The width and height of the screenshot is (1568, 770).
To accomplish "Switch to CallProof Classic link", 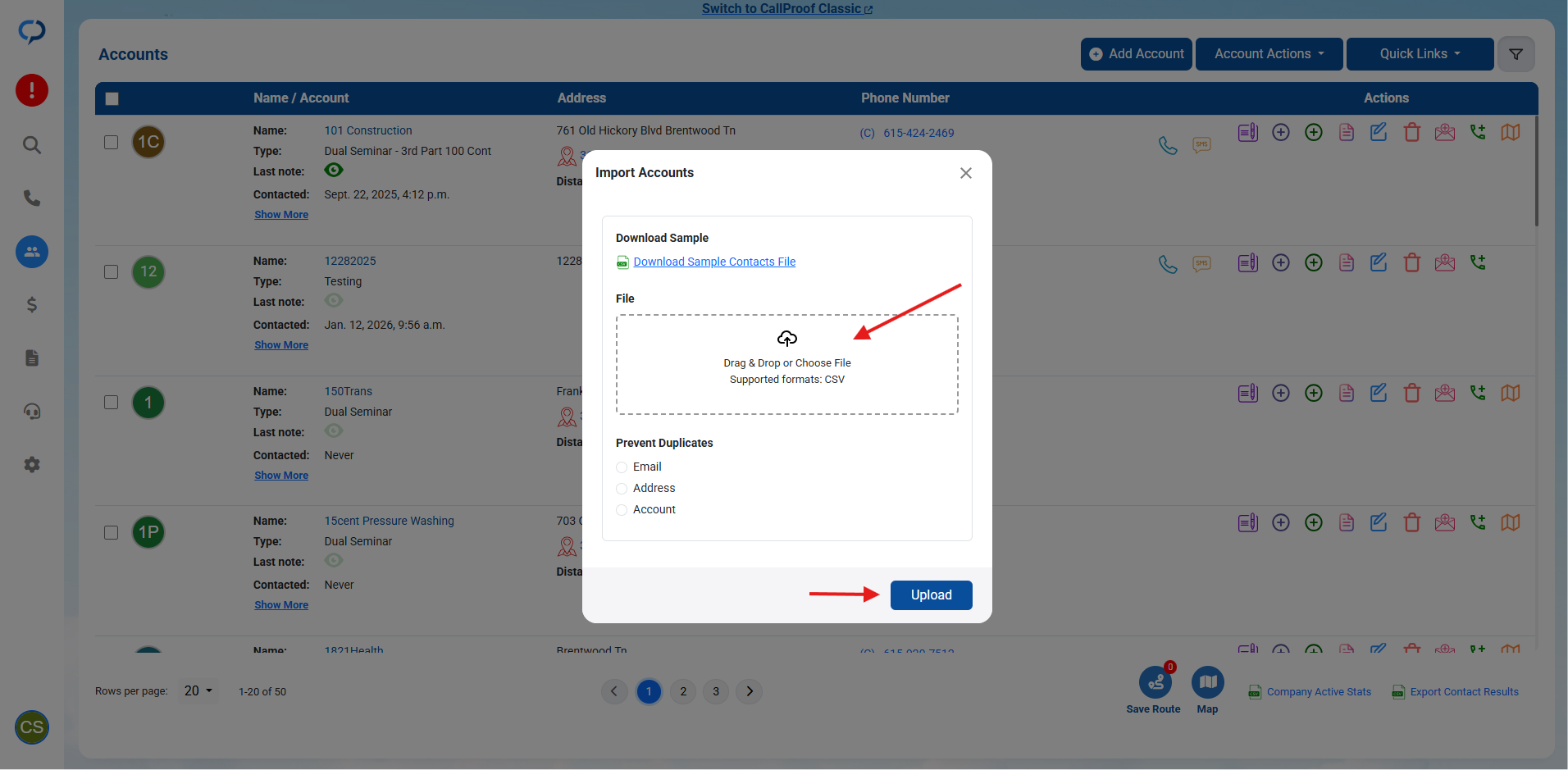I will pos(787,9).
